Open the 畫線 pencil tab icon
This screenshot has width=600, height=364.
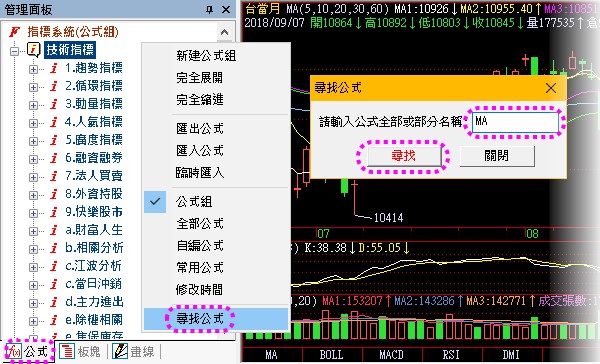120,351
